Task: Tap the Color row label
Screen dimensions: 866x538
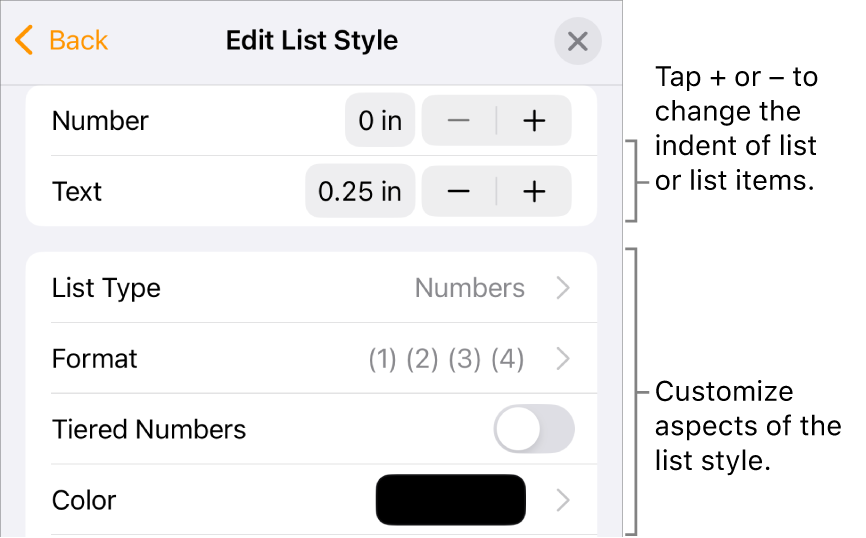Action: tap(84, 500)
